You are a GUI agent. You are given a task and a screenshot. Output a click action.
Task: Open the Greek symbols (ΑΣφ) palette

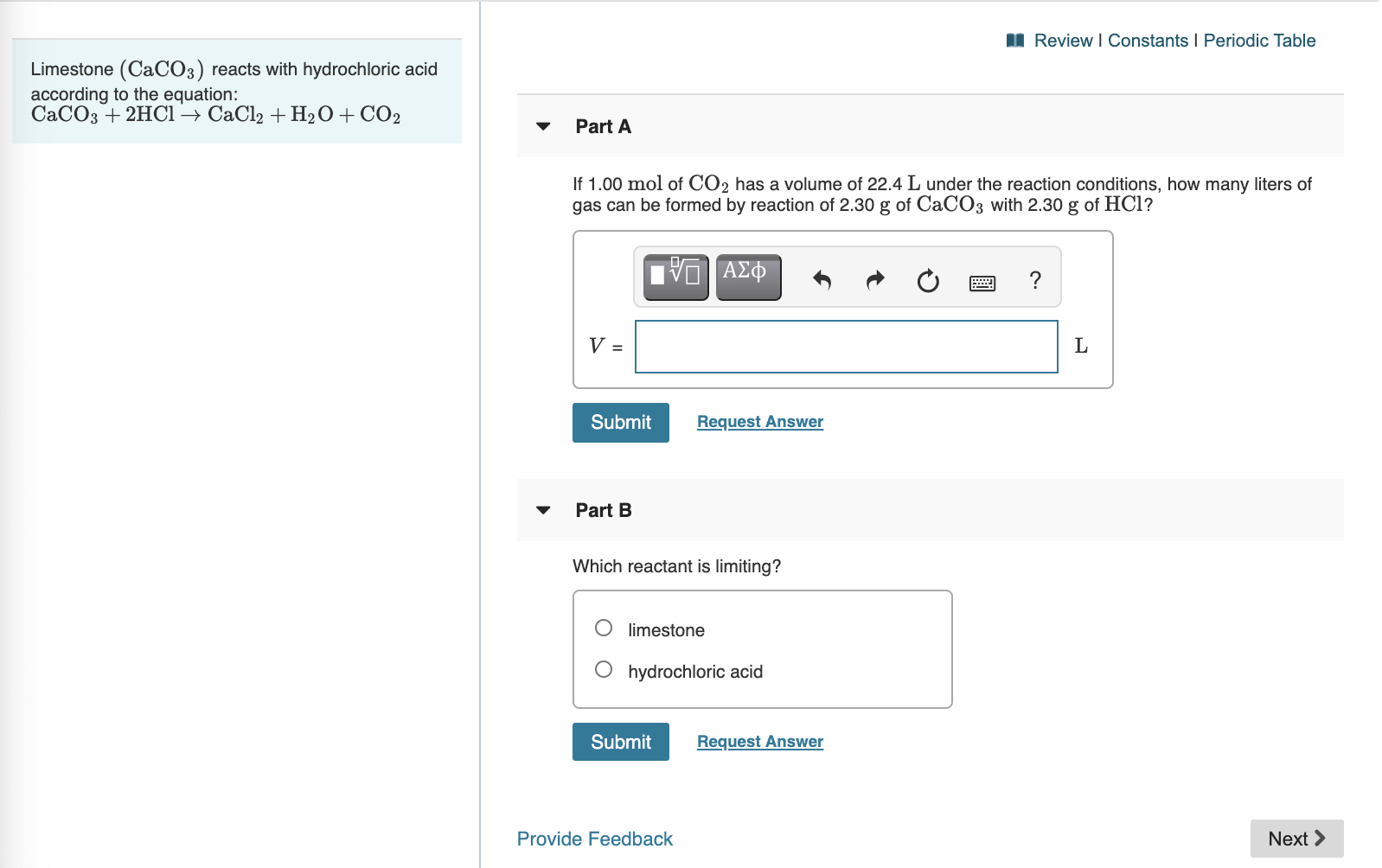click(x=747, y=277)
